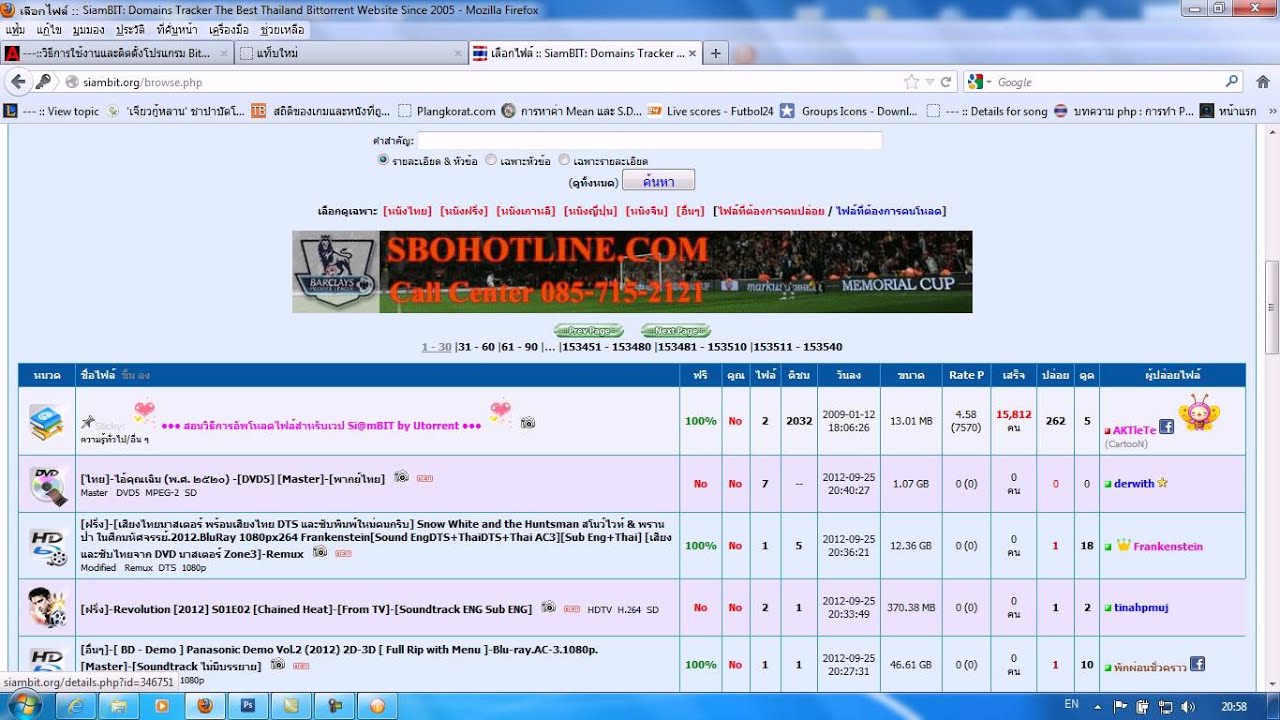Click the Next Page button
The width and height of the screenshot is (1280, 720).
pyautogui.click(x=676, y=331)
